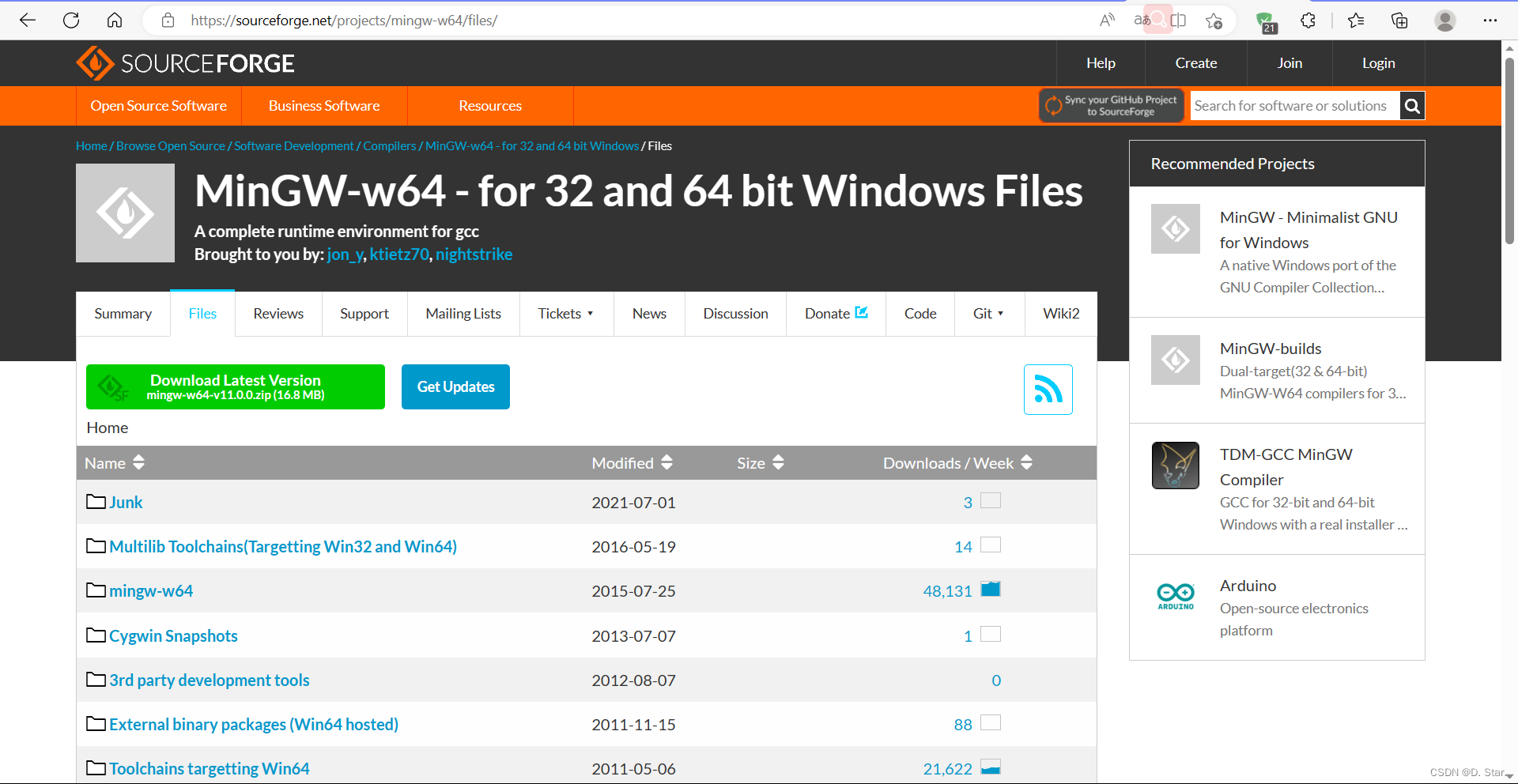Open the Junk folder icon
Screen dimensions: 1518x784
[x=96, y=502]
